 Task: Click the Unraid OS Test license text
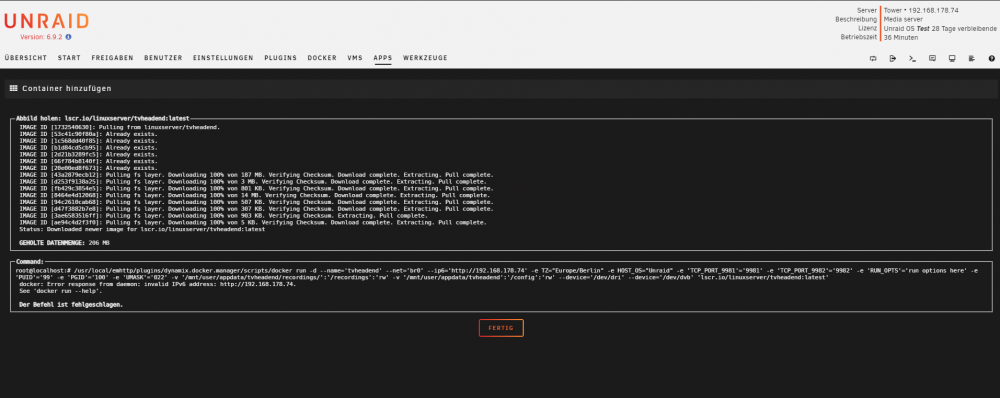click(x=940, y=29)
